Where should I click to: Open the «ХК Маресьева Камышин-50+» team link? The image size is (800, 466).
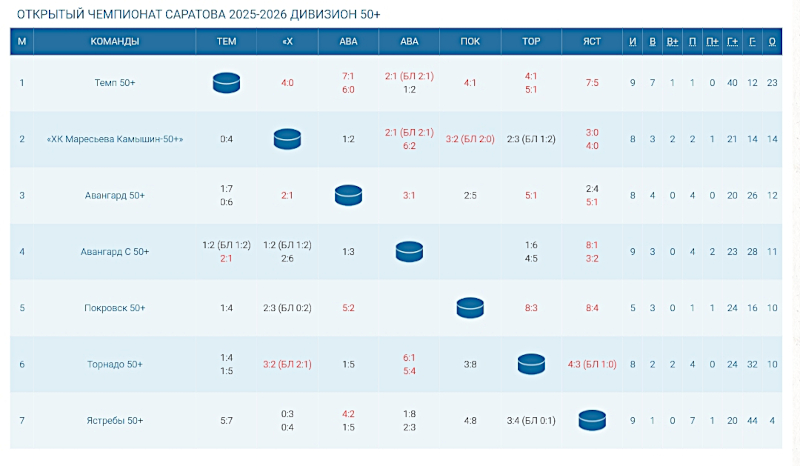tap(115, 139)
